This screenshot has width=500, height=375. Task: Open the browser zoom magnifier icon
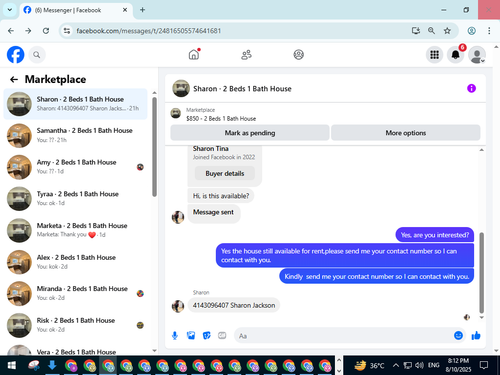click(431, 31)
